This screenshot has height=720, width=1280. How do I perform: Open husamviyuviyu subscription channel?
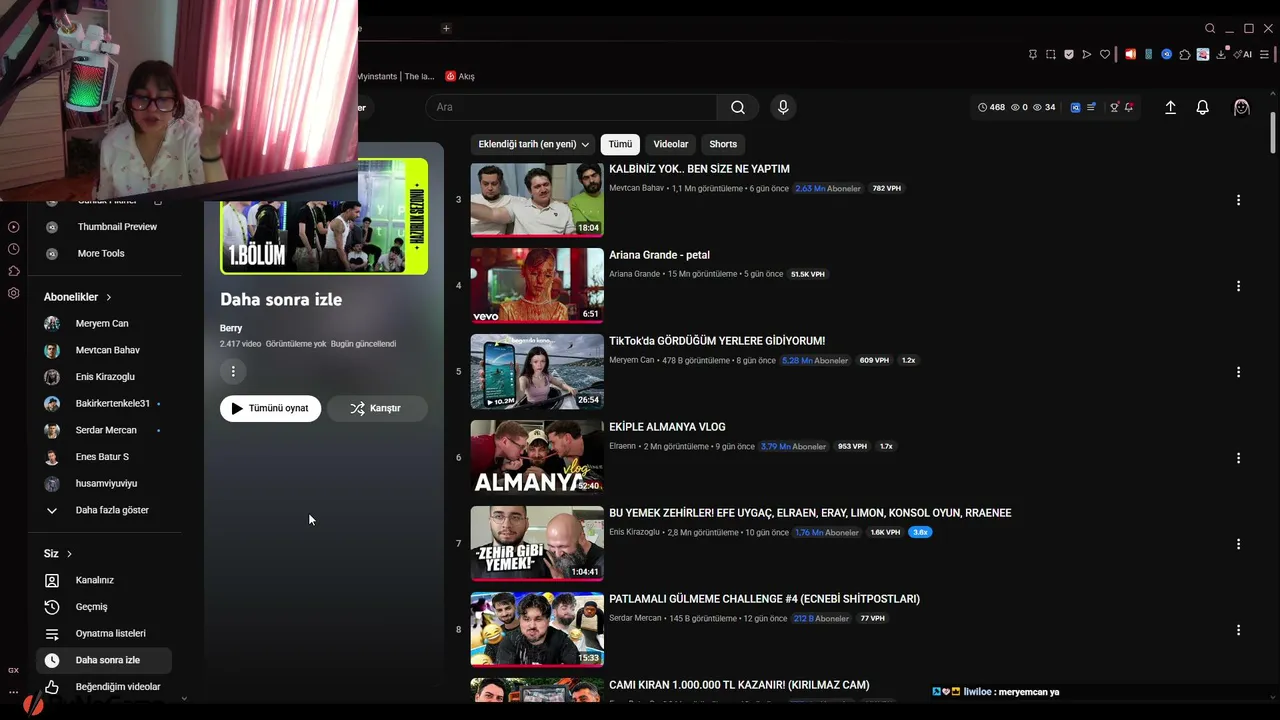[104, 483]
